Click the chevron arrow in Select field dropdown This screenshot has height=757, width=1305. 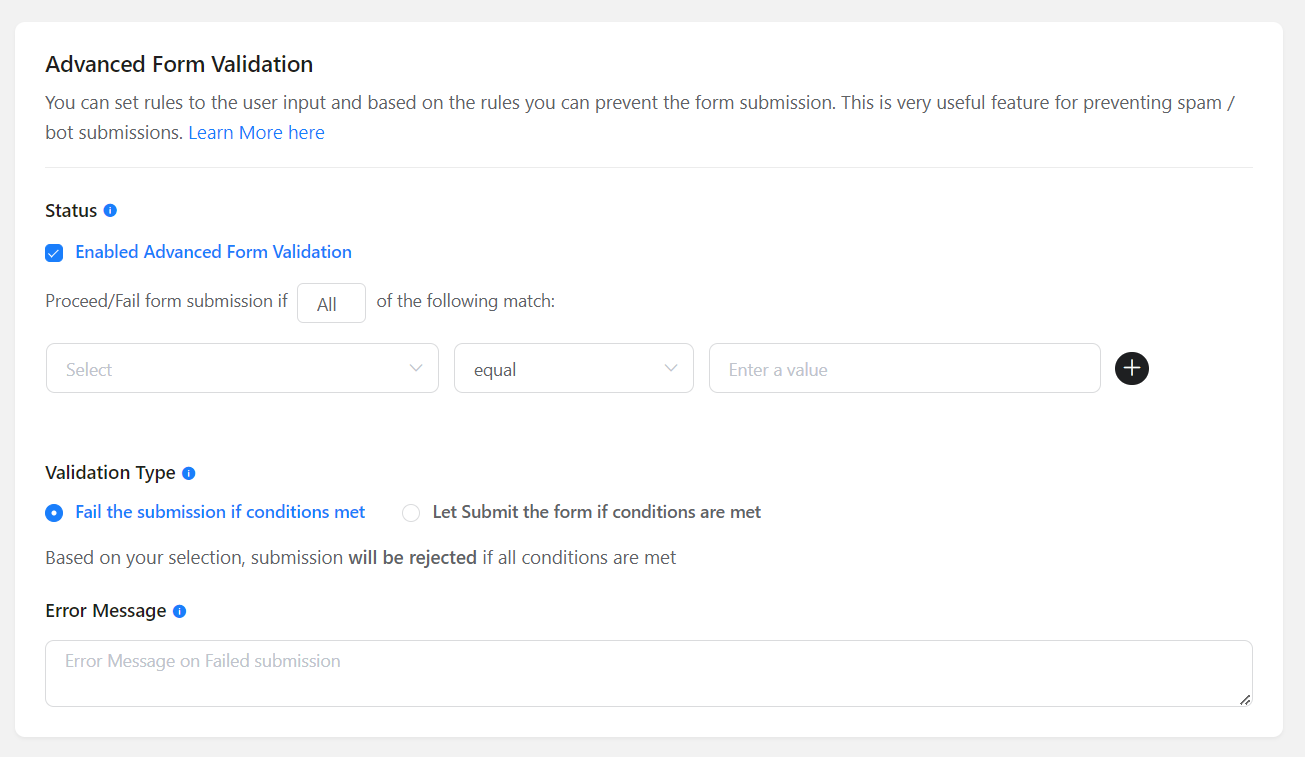417,368
